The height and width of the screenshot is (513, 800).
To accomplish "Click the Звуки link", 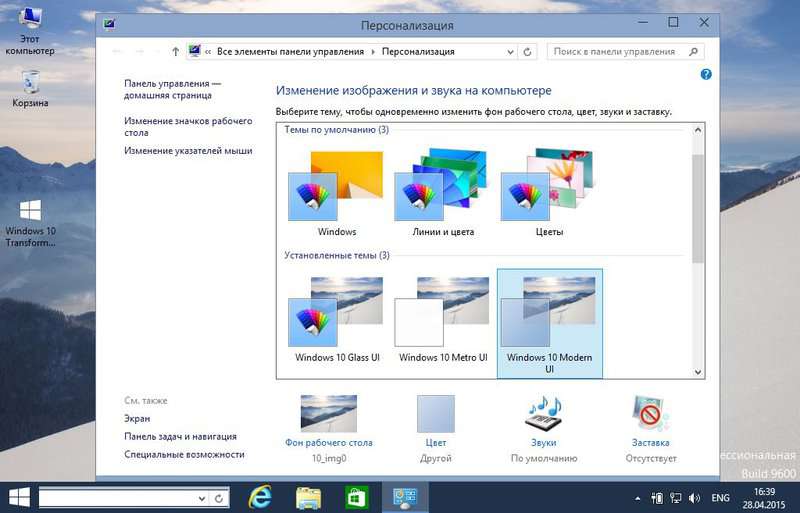I will pos(544,443).
